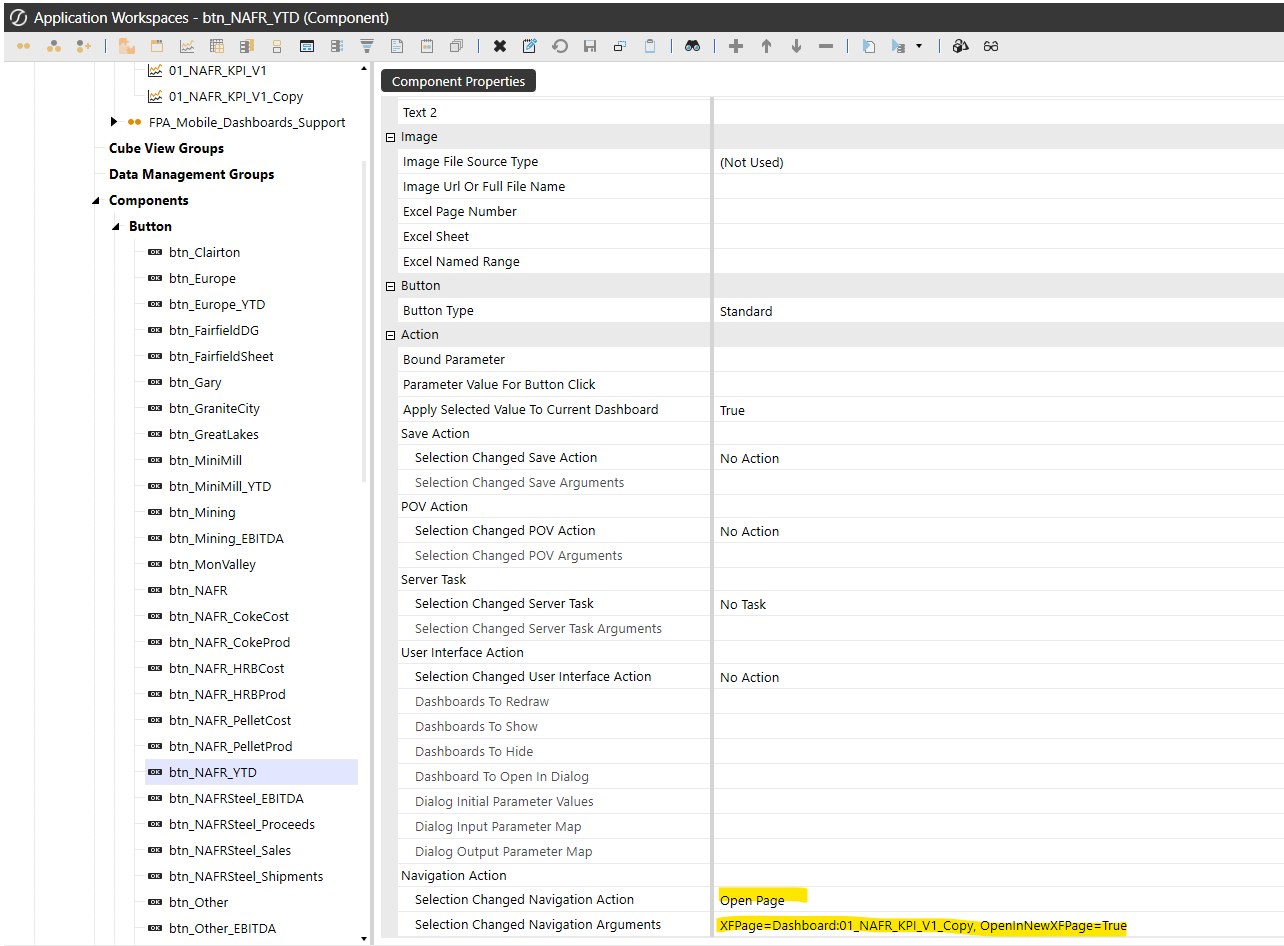1284x946 pixels.
Task: Click the tree panel scroll down arrow
Action: pos(363,938)
